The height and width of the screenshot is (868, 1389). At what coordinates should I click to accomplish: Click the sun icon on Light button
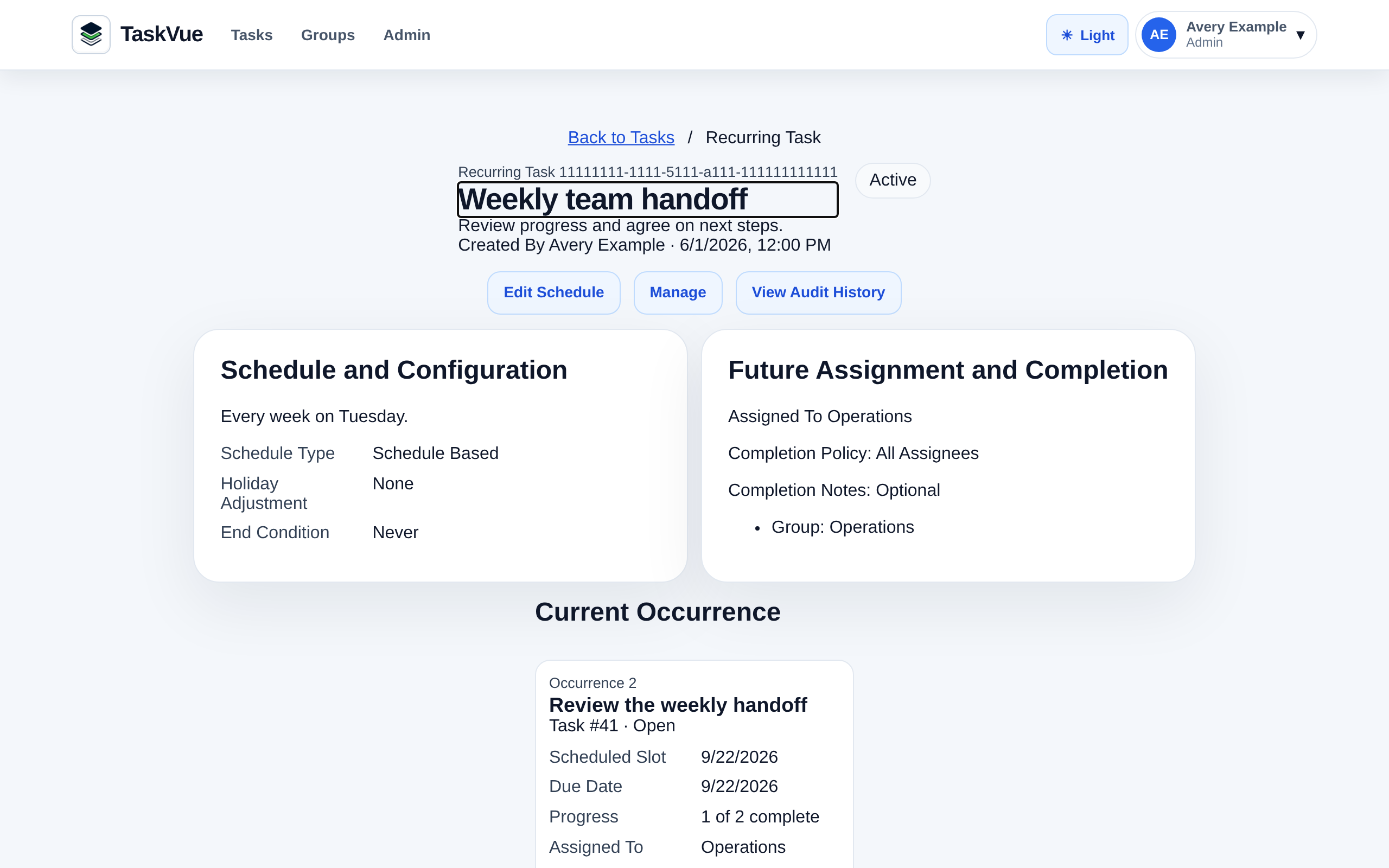pyautogui.click(x=1067, y=35)
